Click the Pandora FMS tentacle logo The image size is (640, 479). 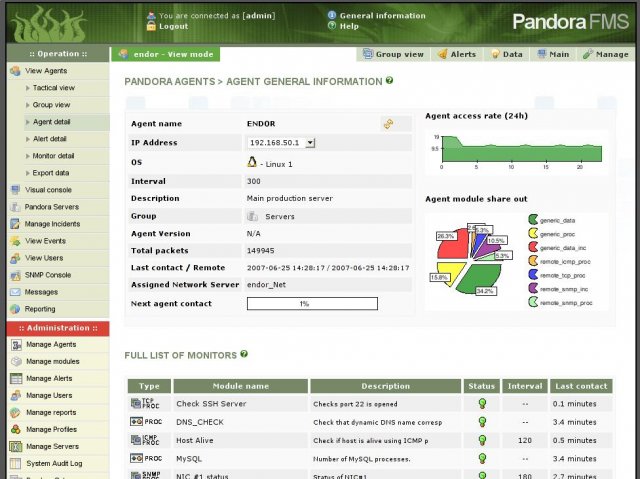tap(49, 24)
